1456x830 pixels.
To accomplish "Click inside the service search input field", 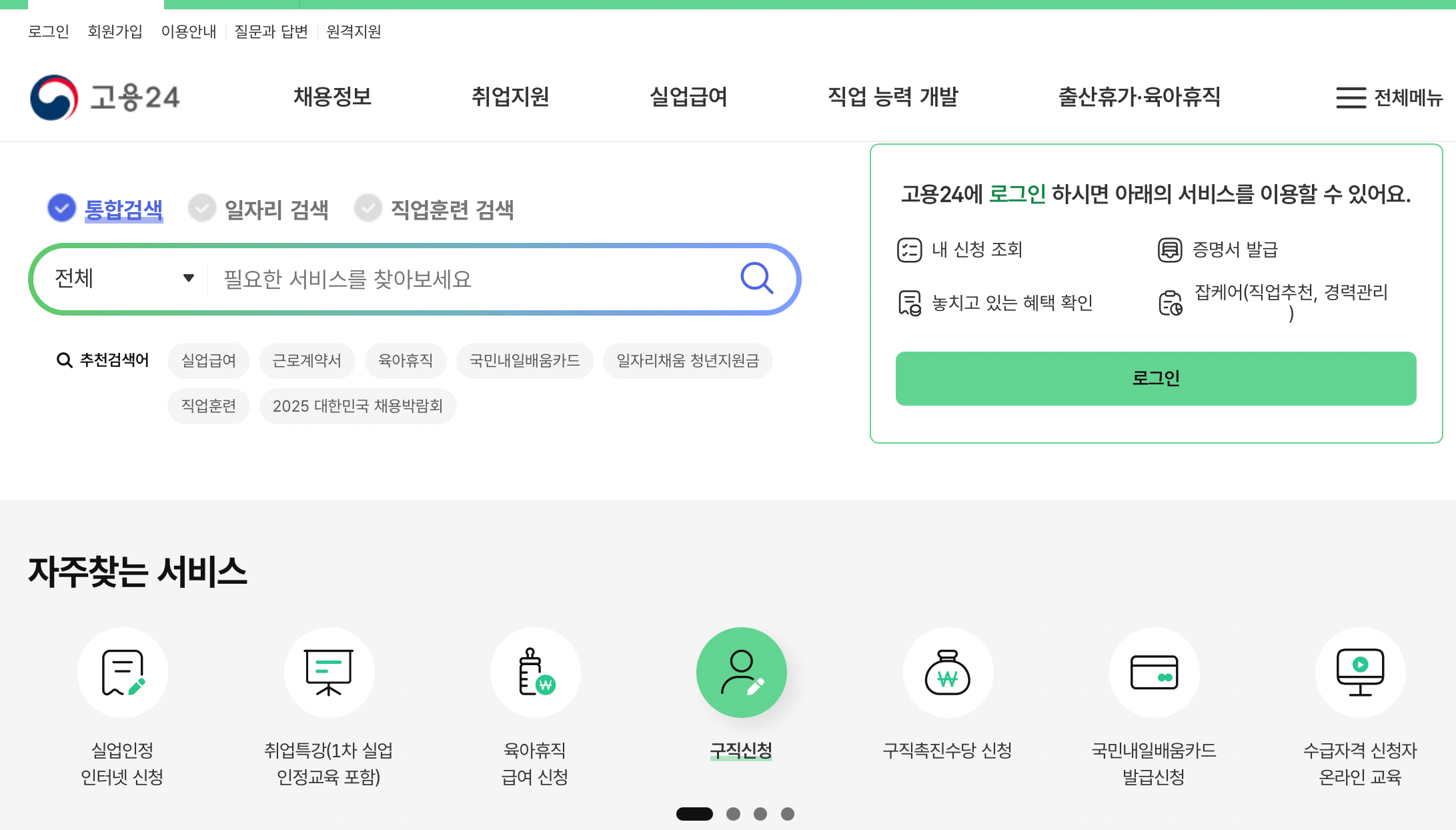I will (x=467, y=278).
